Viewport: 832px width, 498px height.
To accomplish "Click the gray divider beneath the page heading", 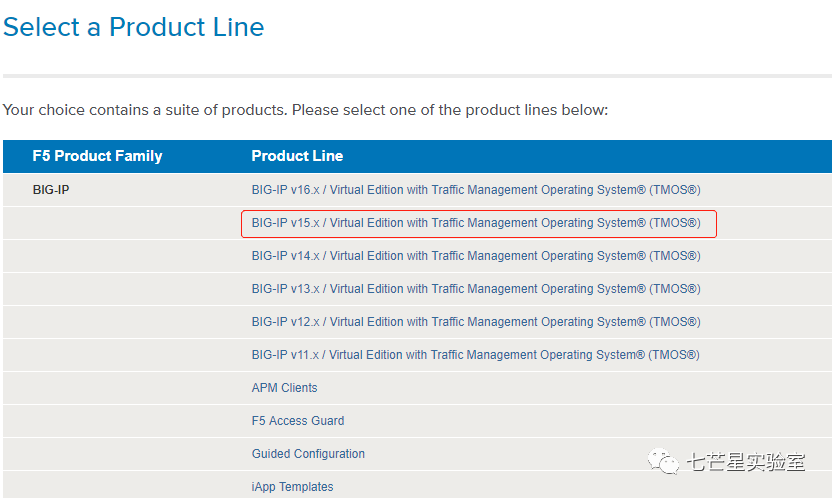I will pyautogui.click(x=416, y=76).
